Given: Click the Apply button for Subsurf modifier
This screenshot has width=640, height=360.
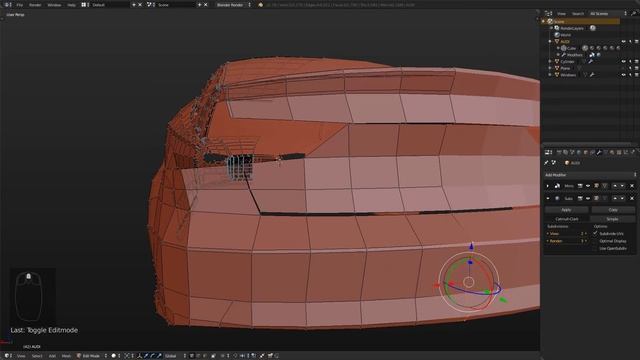Looking at the screenshot, I should click(567, 209).
